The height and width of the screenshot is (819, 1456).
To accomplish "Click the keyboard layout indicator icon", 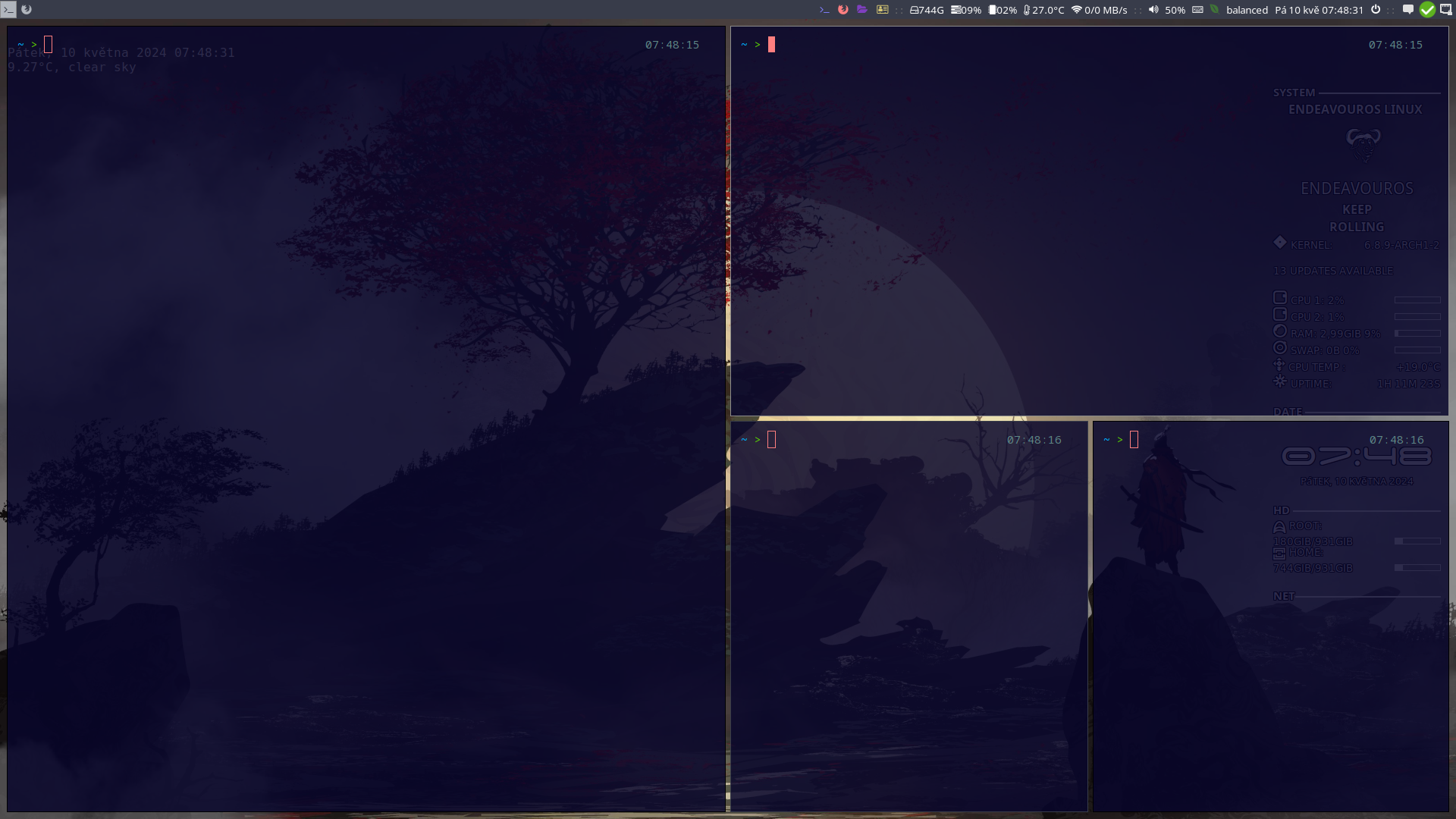I will click(1198, 9).
